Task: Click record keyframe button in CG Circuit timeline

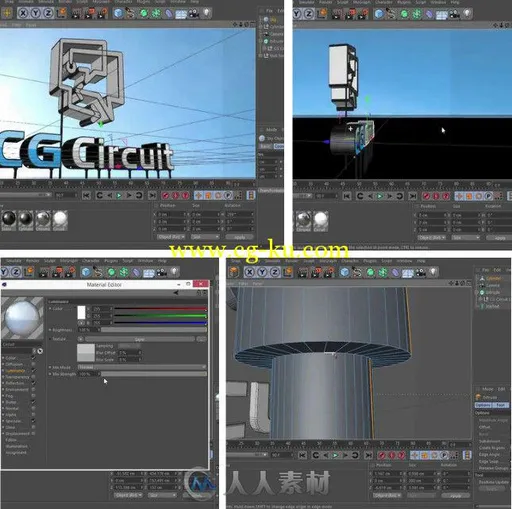Action: coord(166,195)
